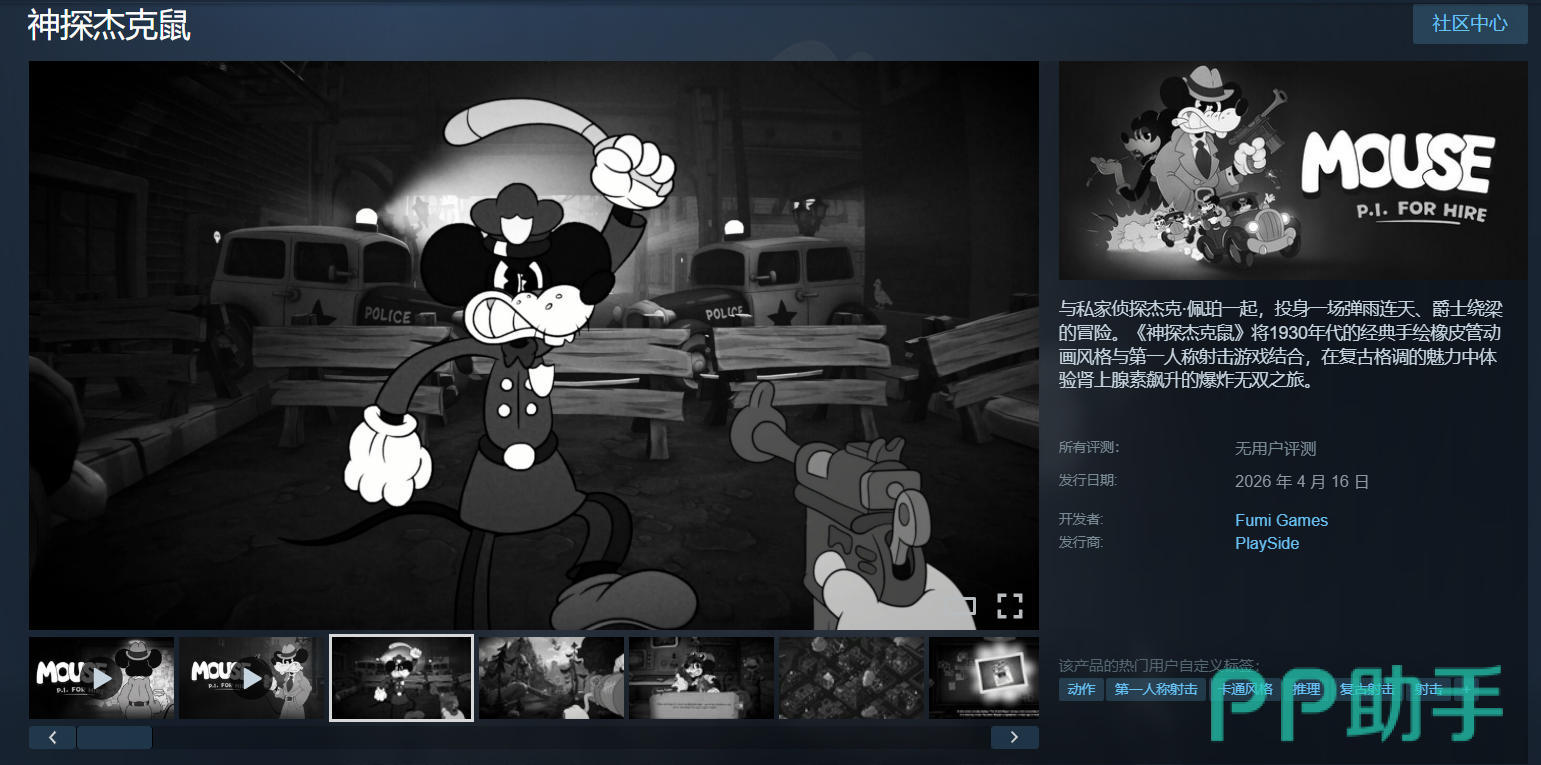Click the Mouse P.I. For Hire header image

[x=1293, y=171]
